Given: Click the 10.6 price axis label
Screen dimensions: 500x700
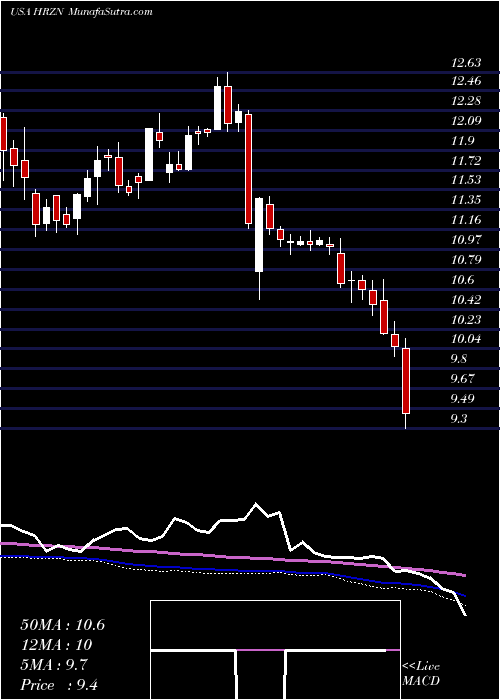Looking at the screenshot, I should click(x=463, y=280).
